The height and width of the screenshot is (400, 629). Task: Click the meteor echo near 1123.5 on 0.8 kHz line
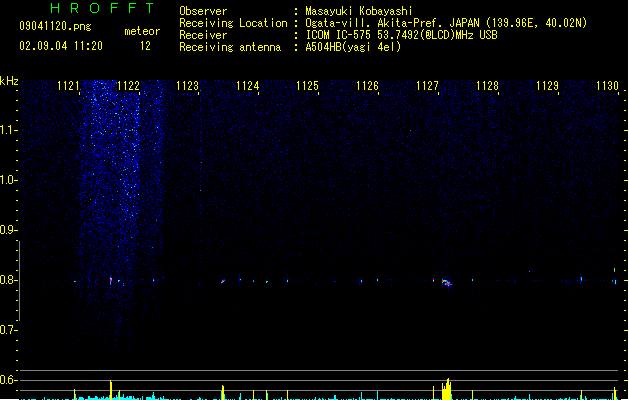pos(223,281)
